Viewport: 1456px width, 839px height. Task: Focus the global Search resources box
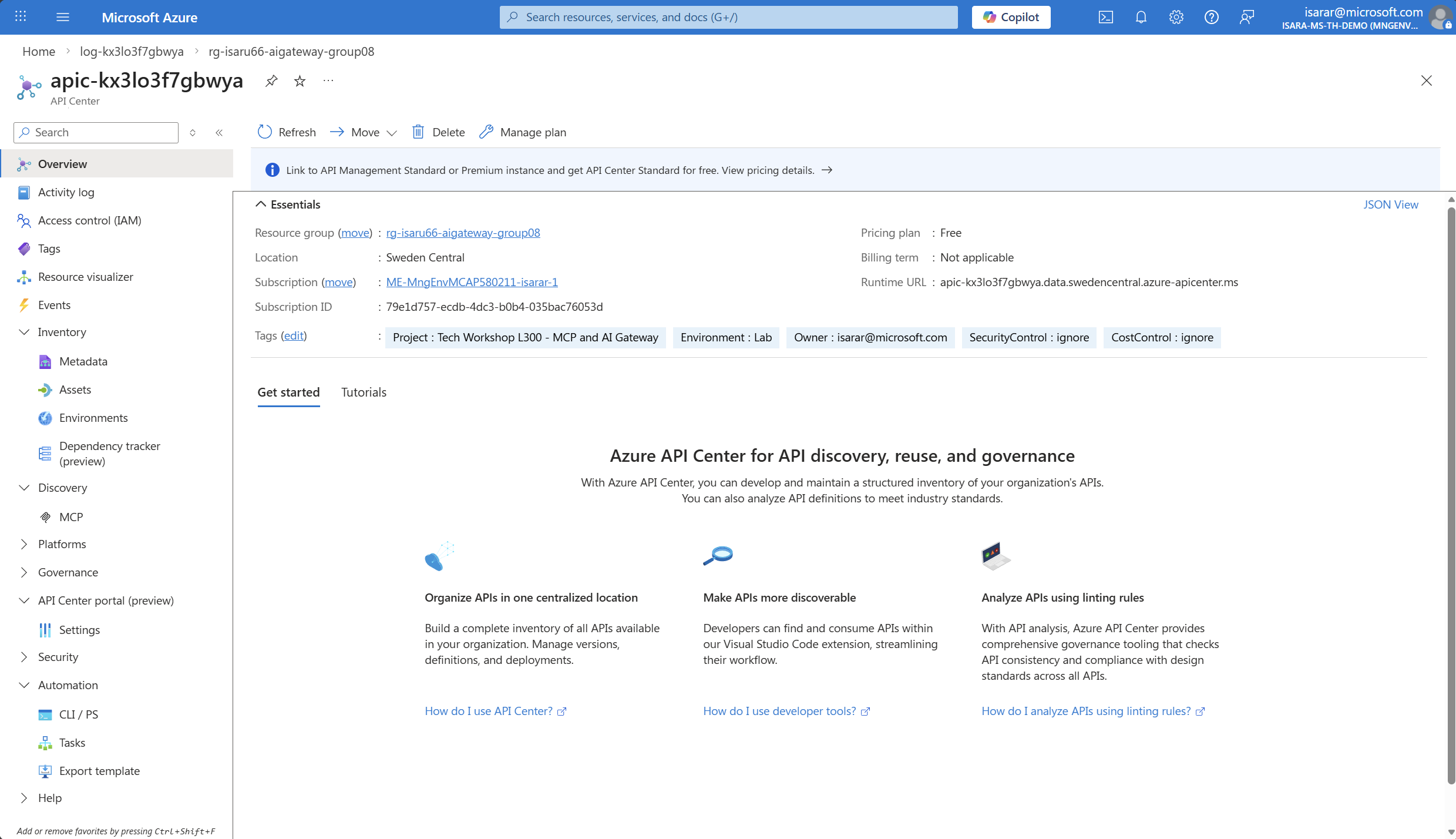tap(728, 17)
